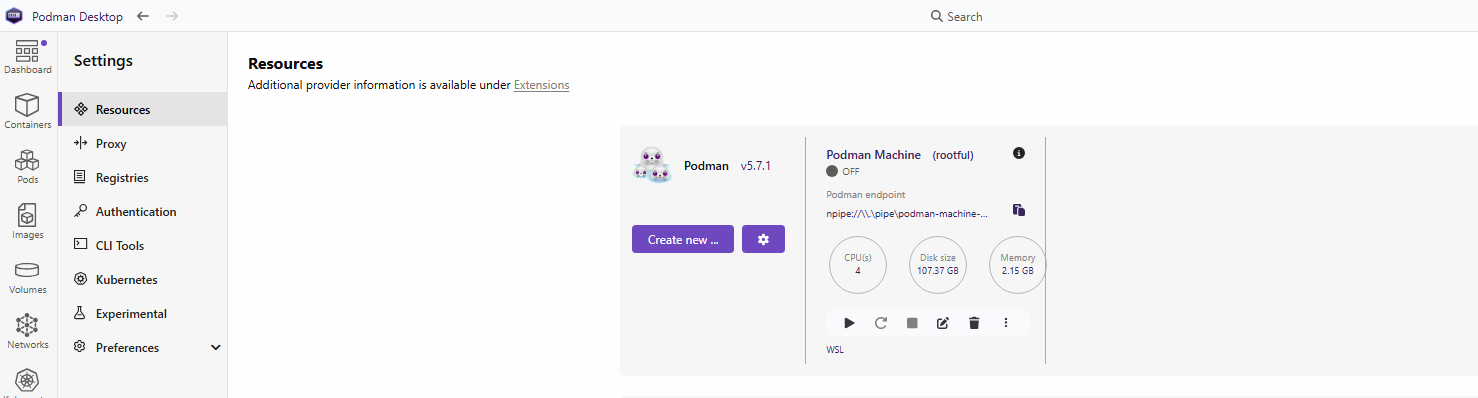
Task: Click the v5.7.1 version label
Action: pos(756,165)
